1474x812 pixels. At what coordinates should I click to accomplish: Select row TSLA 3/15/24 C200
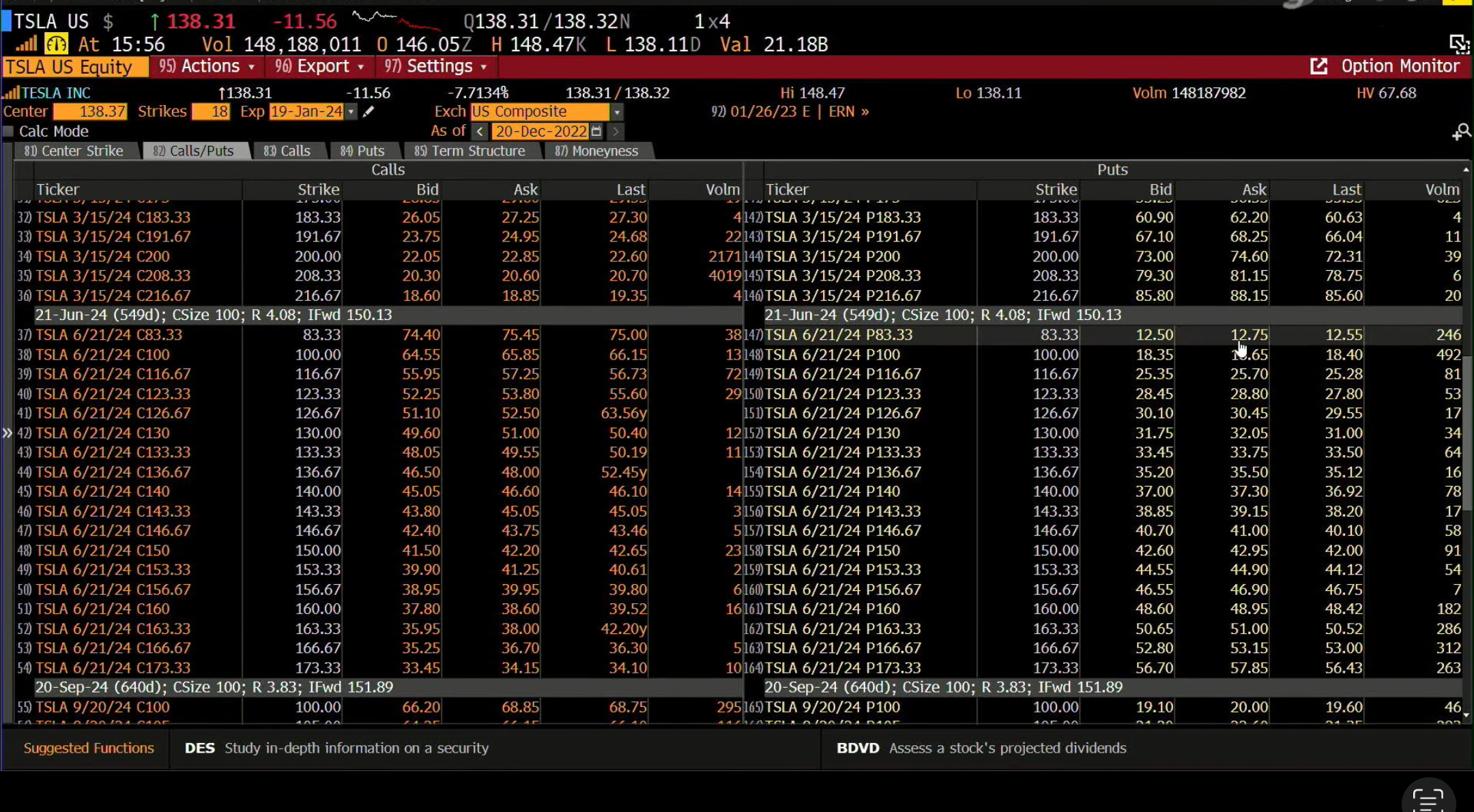point(379,257)
